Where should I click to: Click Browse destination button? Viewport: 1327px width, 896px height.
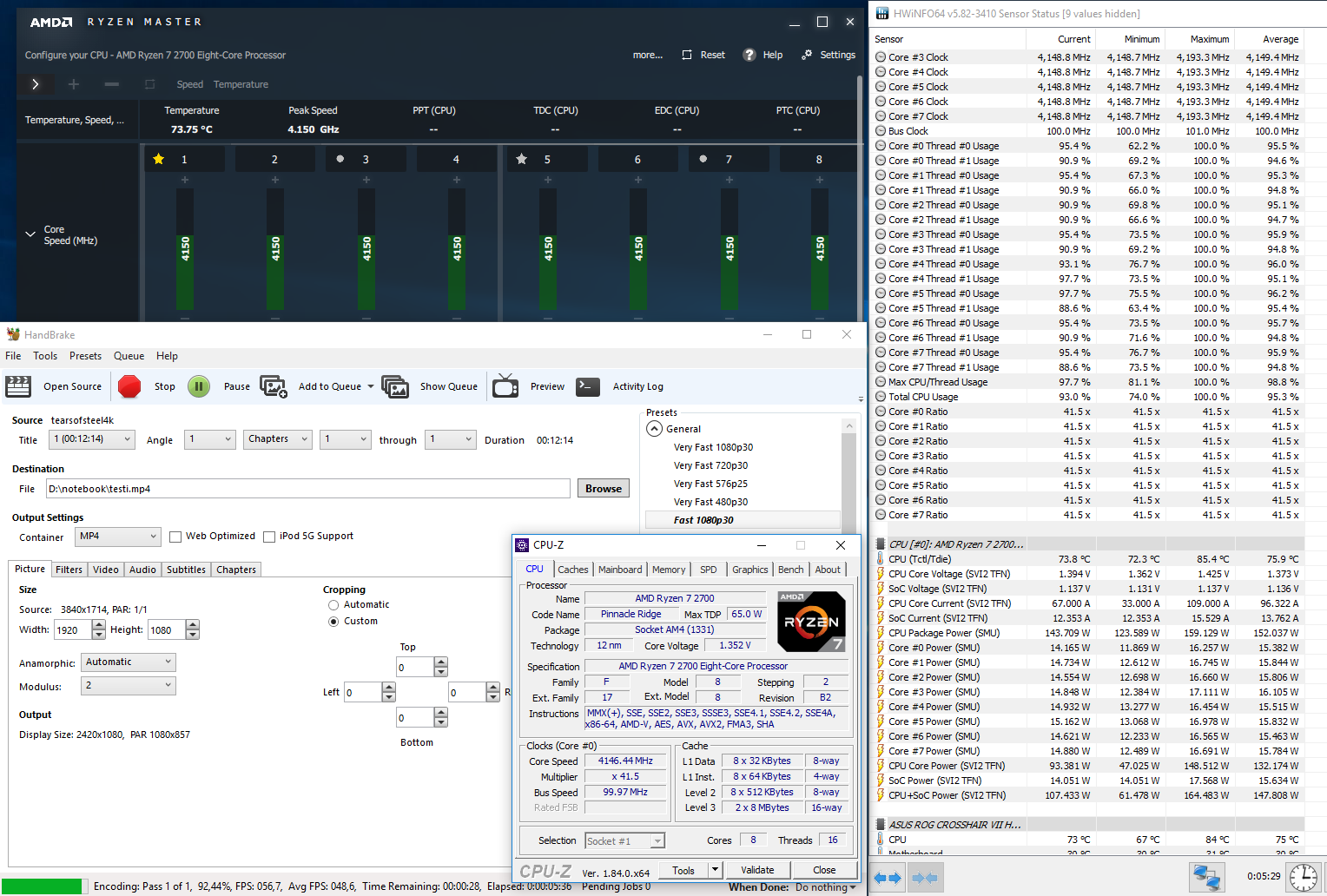tap(604, 489)
